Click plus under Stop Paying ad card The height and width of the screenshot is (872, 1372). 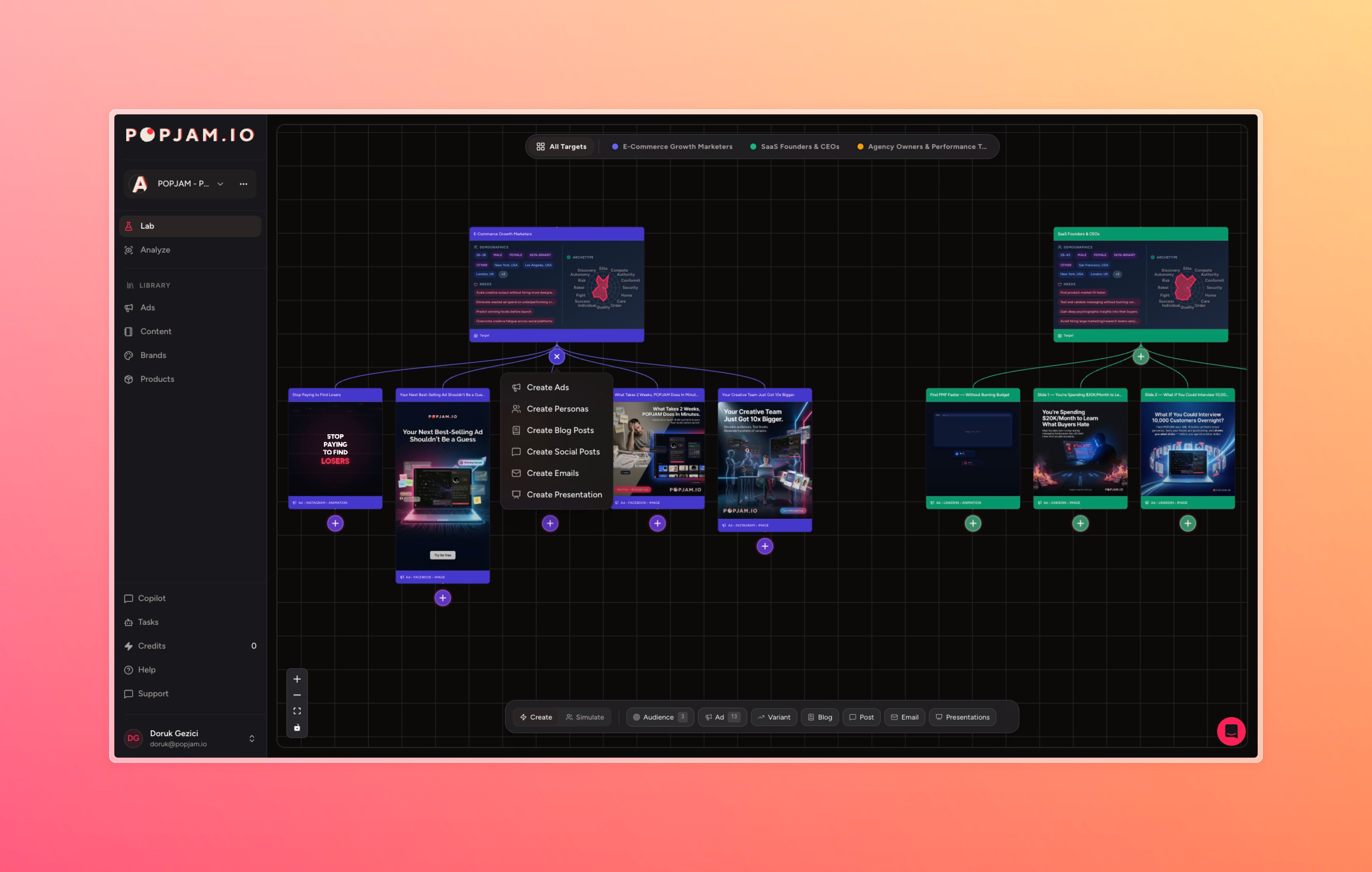point(335,523)
